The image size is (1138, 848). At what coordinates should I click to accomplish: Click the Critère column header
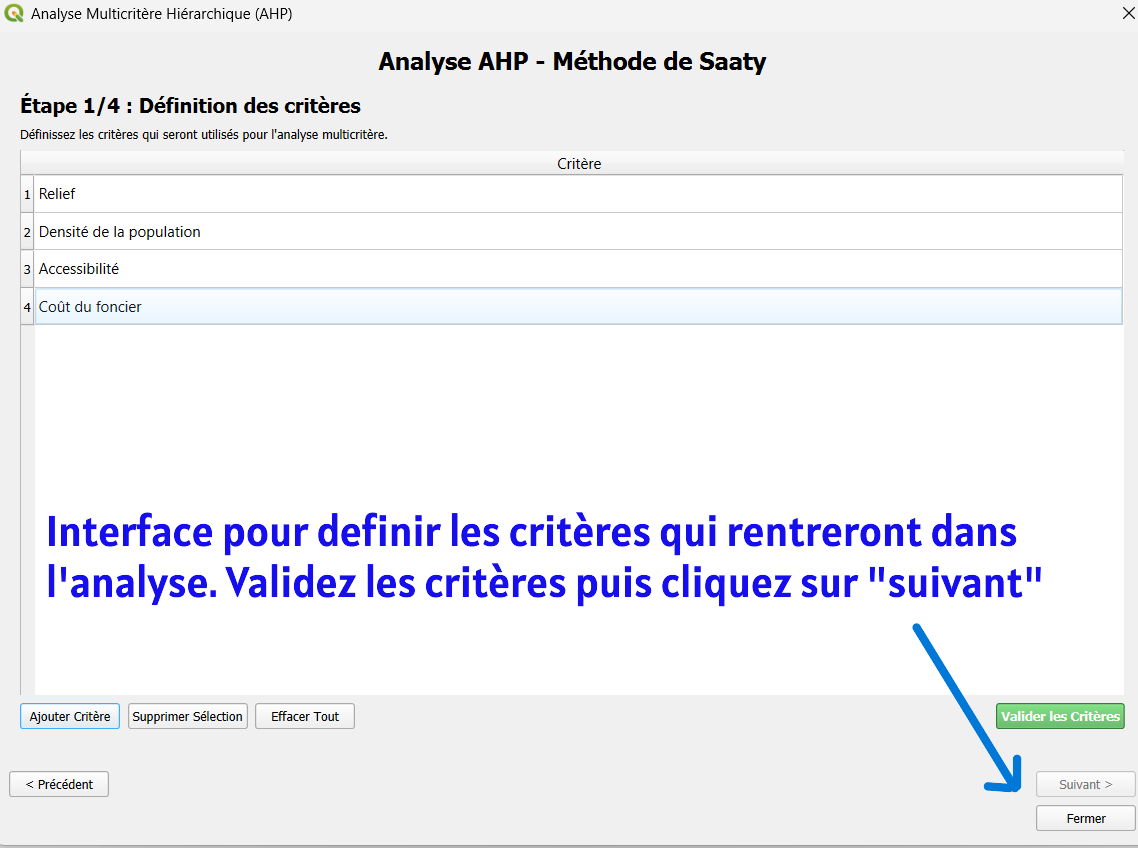click(578, 163)
